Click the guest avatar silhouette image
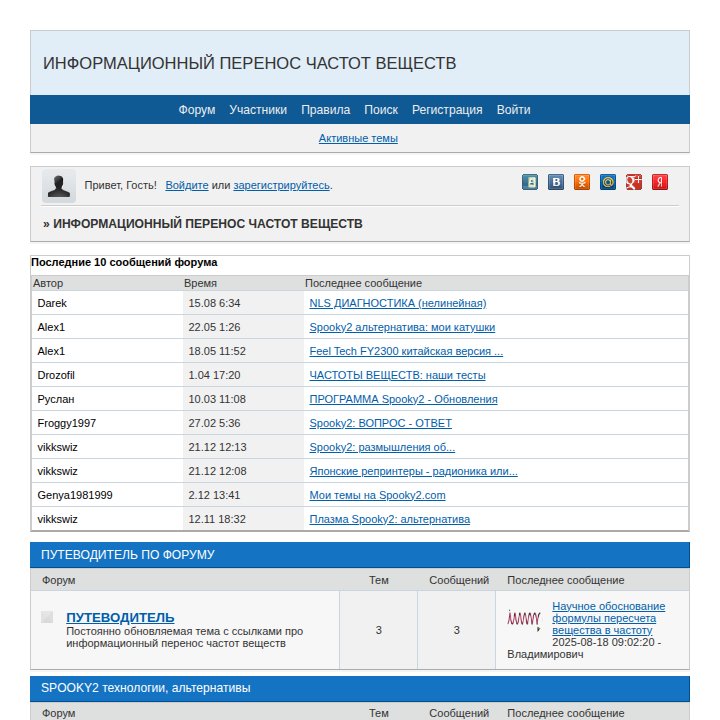 [59, 186]
